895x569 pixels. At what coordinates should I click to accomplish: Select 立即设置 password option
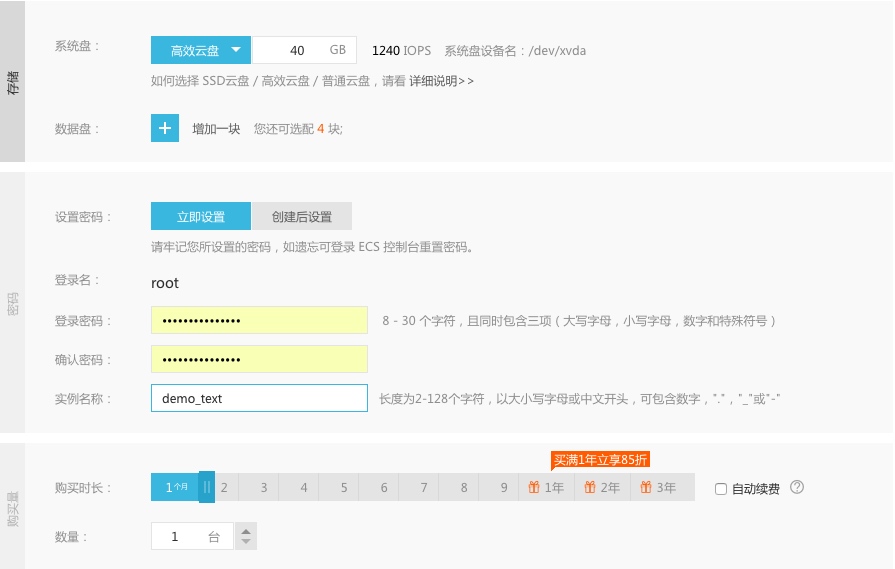tap(201, 217)
